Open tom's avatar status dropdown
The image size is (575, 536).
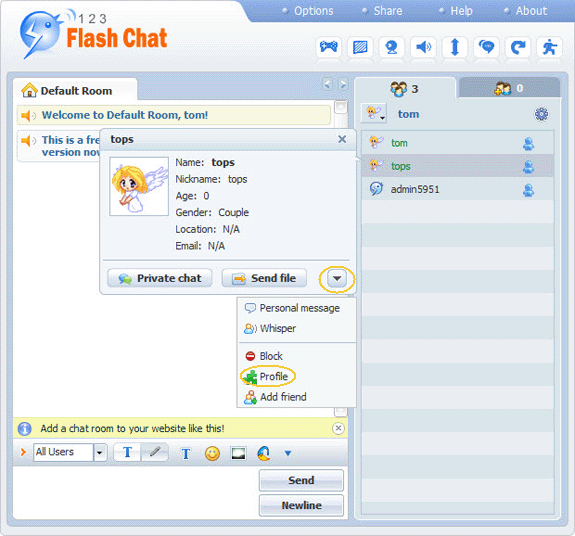374,113
